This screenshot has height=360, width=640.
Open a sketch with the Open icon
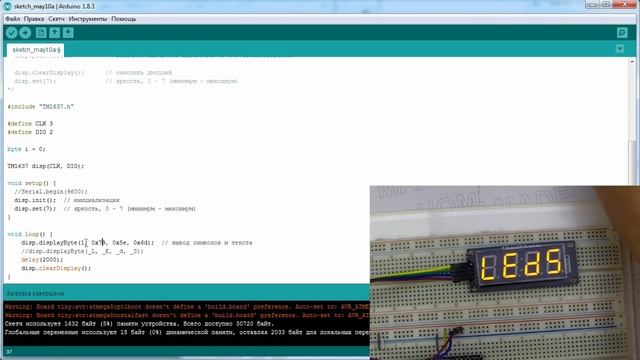coord(55,33)
